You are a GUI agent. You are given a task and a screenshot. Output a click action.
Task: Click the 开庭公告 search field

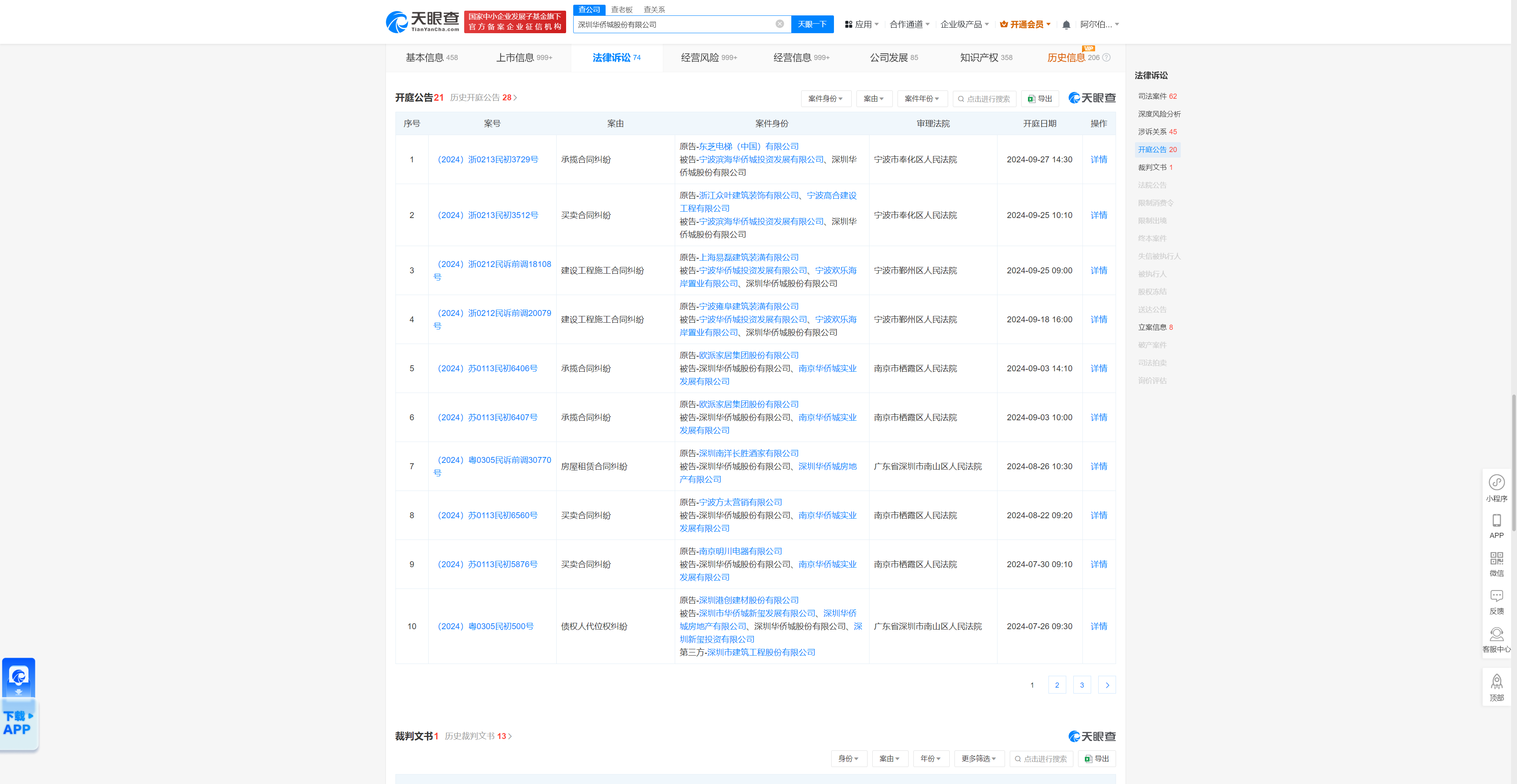(x=984, y=98)
